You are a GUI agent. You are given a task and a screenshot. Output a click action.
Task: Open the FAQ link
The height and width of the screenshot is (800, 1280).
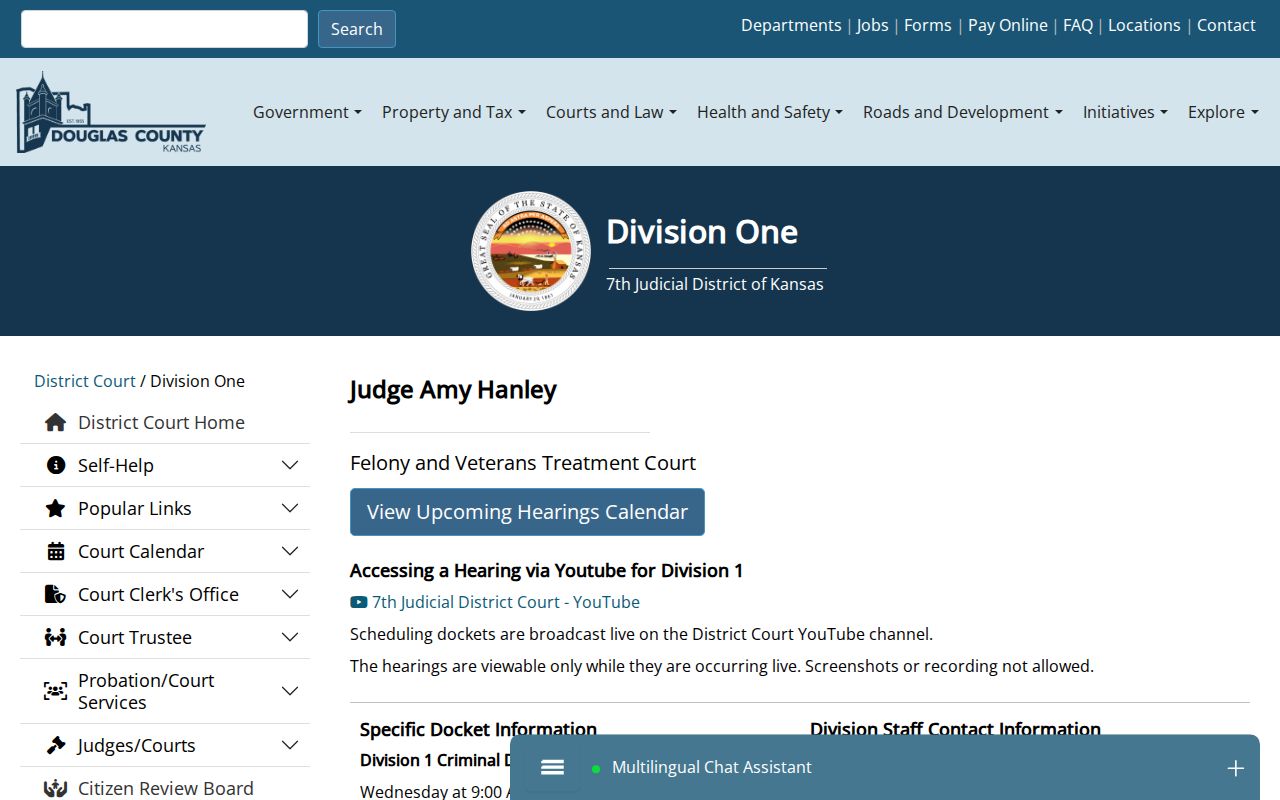tap(1078, 25)
